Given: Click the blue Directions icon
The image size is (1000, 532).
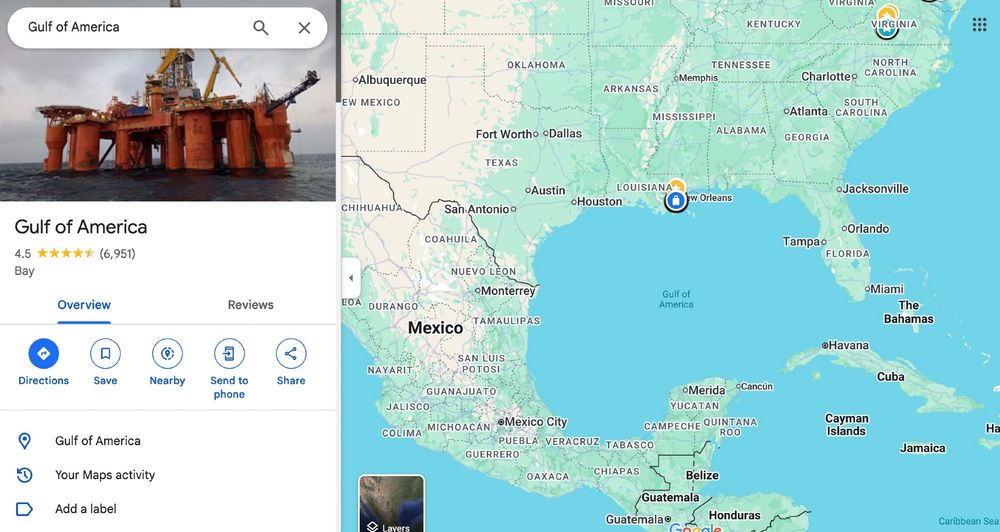Looking at the screenshot, I should (x=43, y=353).
